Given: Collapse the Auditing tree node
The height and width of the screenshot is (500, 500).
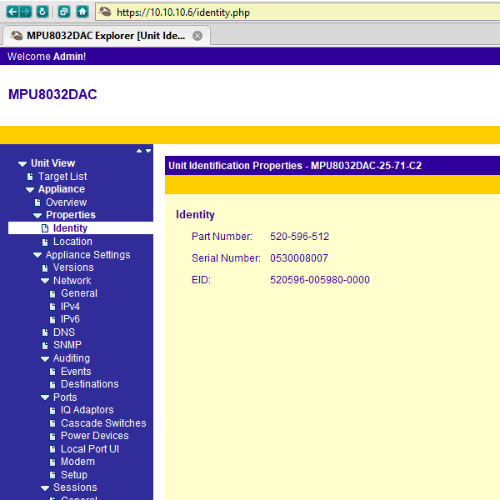Looking at the screenshot, I should click(x=45, y=359).
